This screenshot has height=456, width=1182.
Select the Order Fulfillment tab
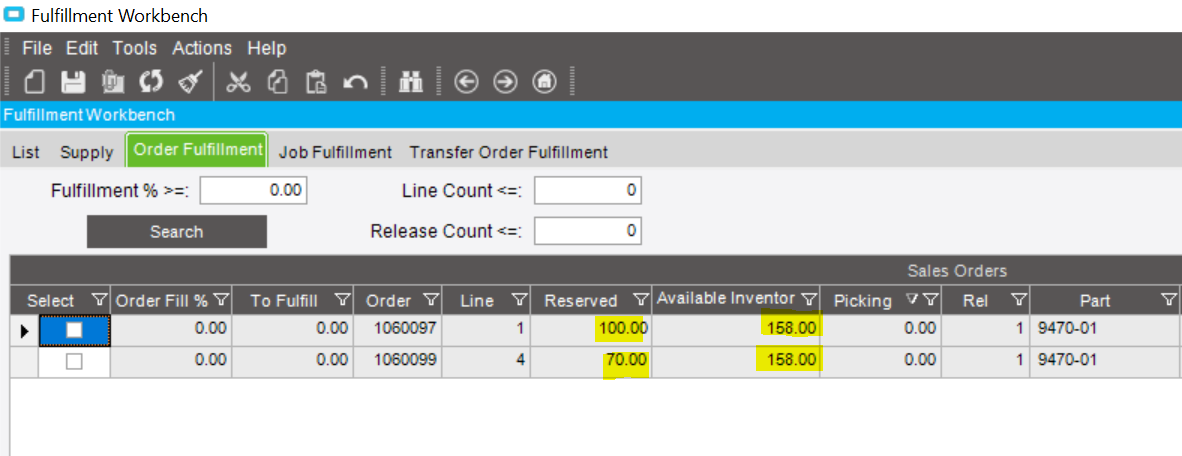197,149
